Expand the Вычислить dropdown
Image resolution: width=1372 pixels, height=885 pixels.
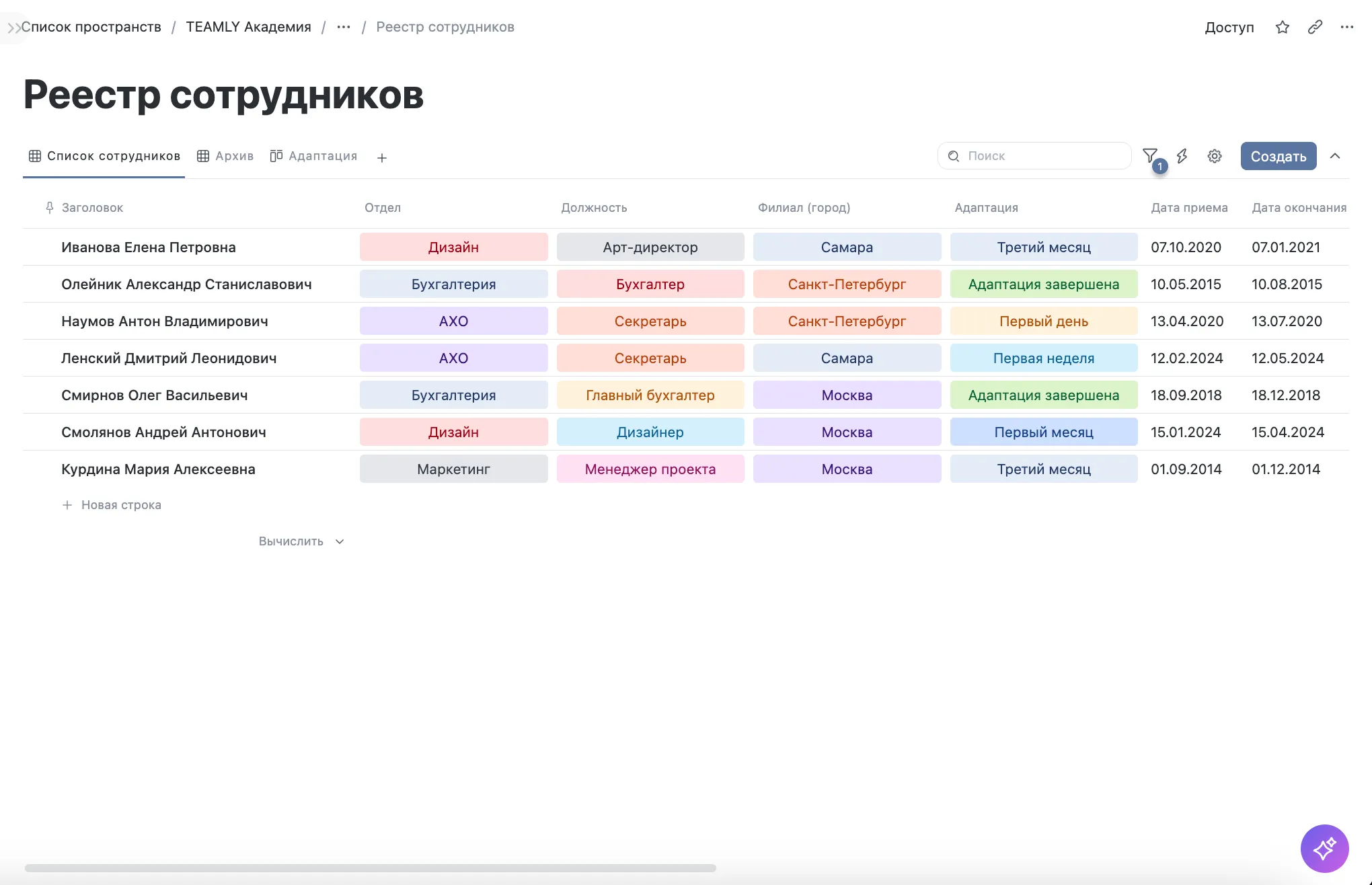point(301,541)
